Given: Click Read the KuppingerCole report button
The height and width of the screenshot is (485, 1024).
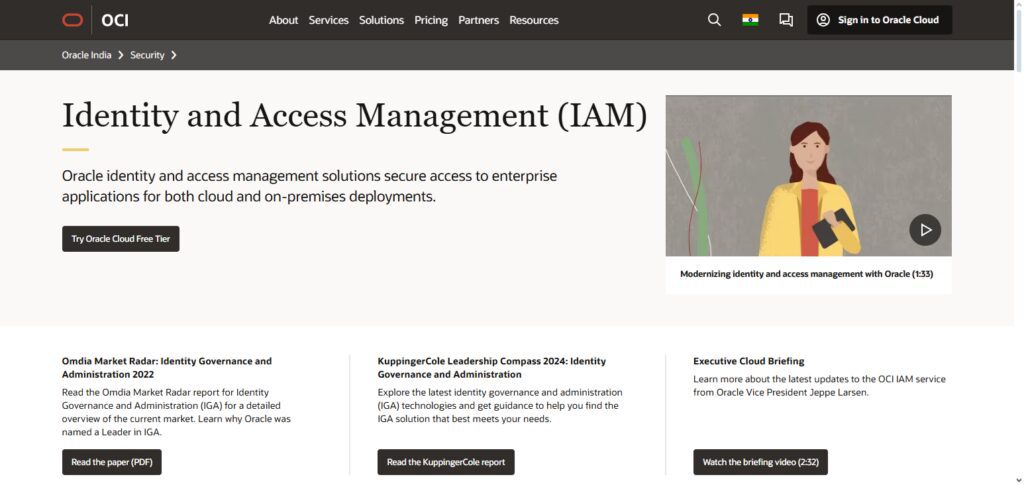Looking at the screenshot, I should (446, 462).
